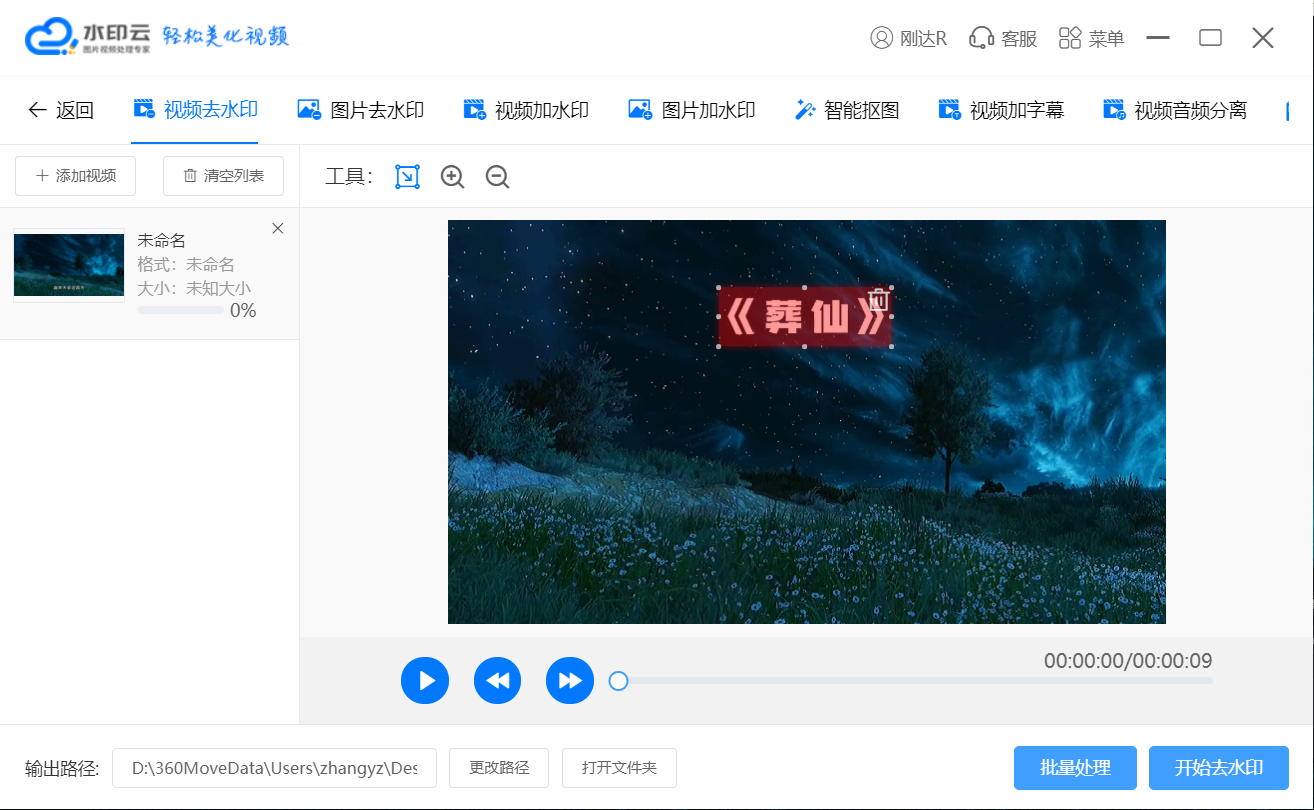The width and height of the screenshot is (1314, 810).
Task: Go back with 返回 arrow
Action: [x=60, y=110]
